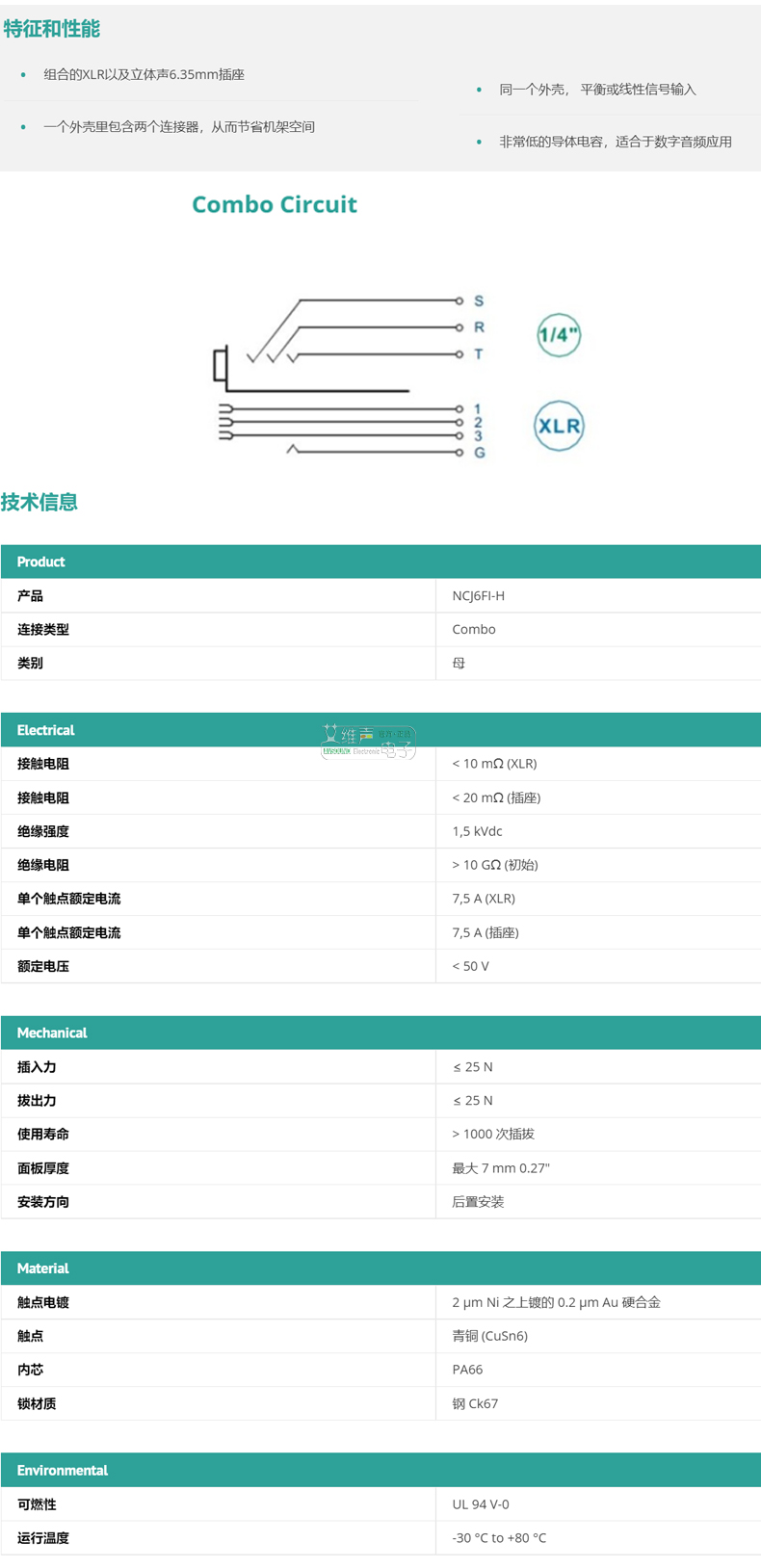Click the 7,5 A (XLR) value
Image resolution: width=761 pixels, height=1568 pixels.
tap(484, 899)
